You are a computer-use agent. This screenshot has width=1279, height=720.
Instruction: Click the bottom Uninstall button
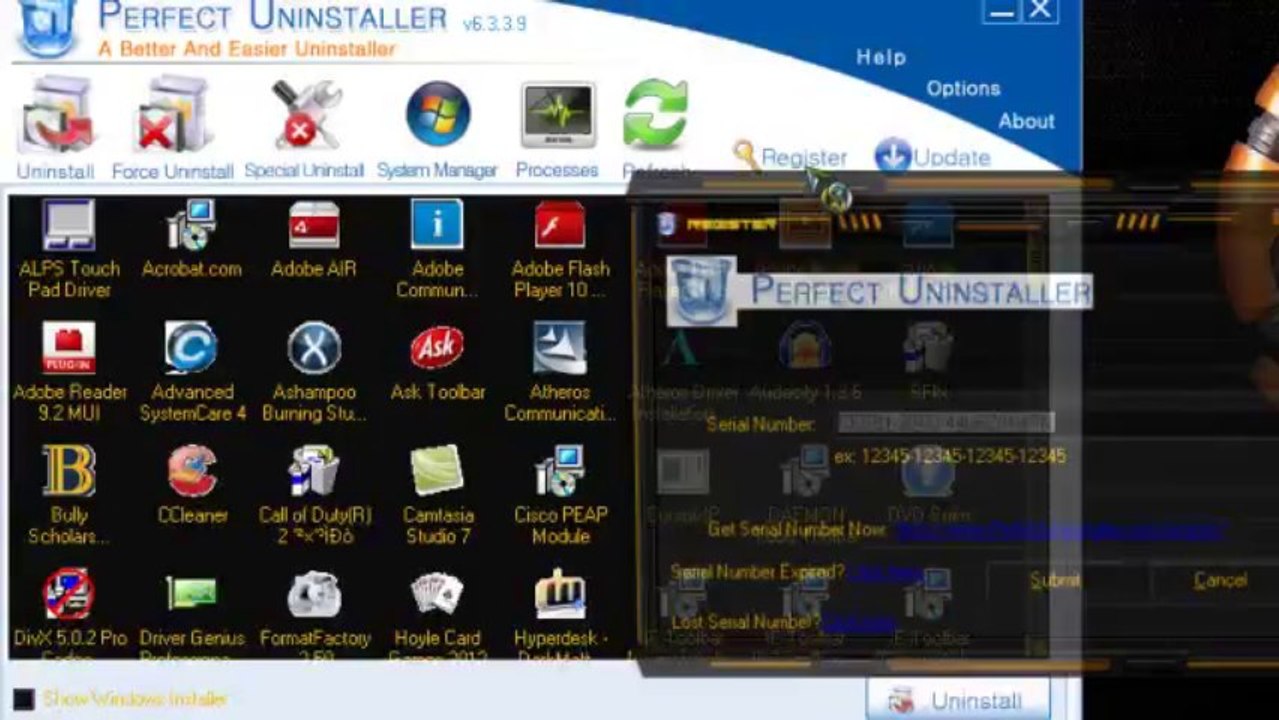point(958,699)
